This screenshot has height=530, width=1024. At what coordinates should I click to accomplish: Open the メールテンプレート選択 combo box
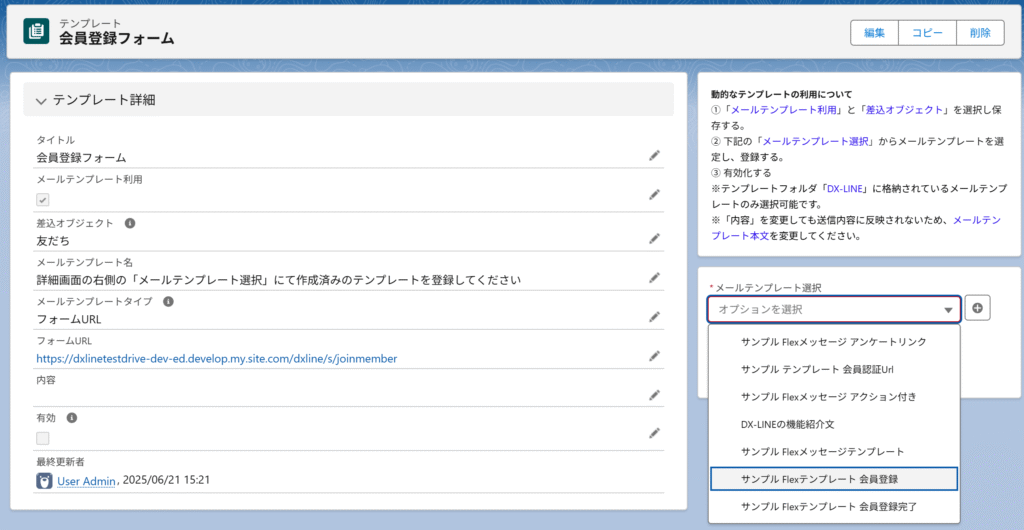(834, 310)
